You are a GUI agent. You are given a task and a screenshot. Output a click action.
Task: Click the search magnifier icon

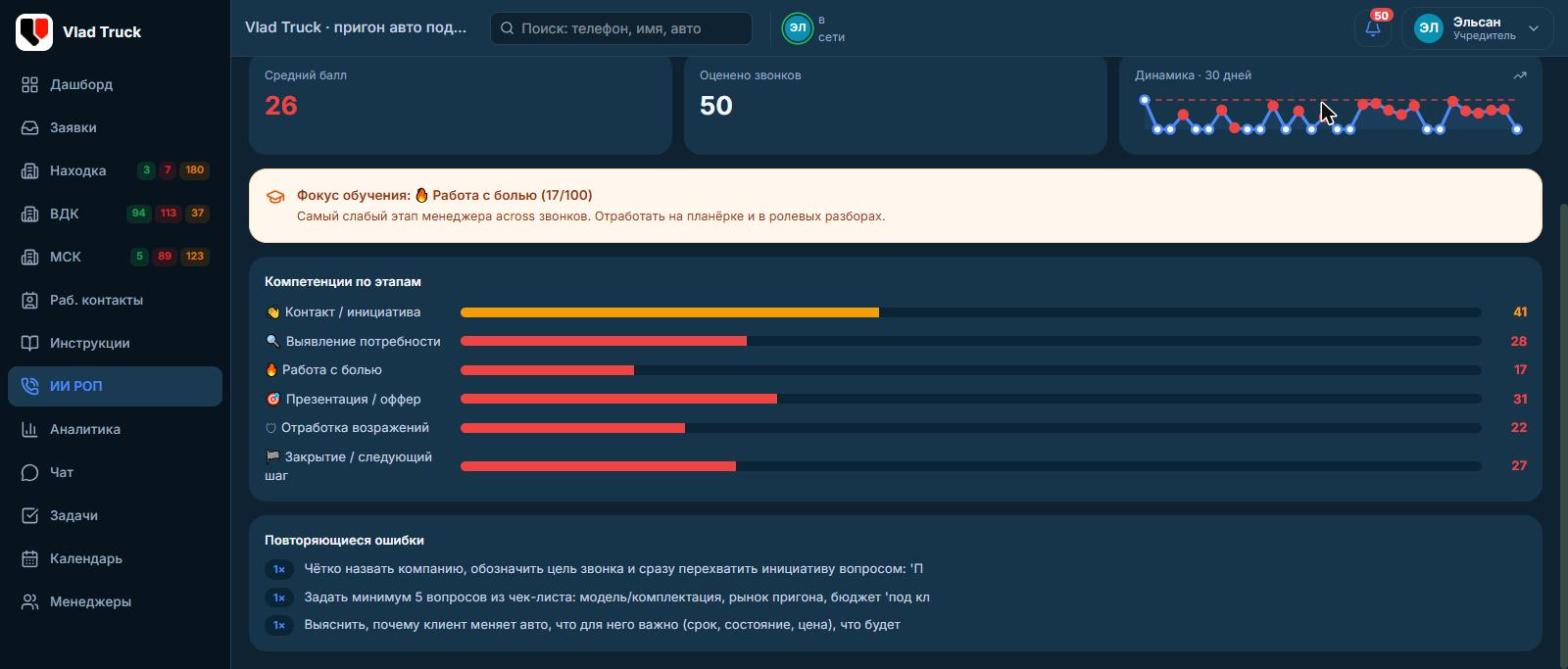(508, 29)
